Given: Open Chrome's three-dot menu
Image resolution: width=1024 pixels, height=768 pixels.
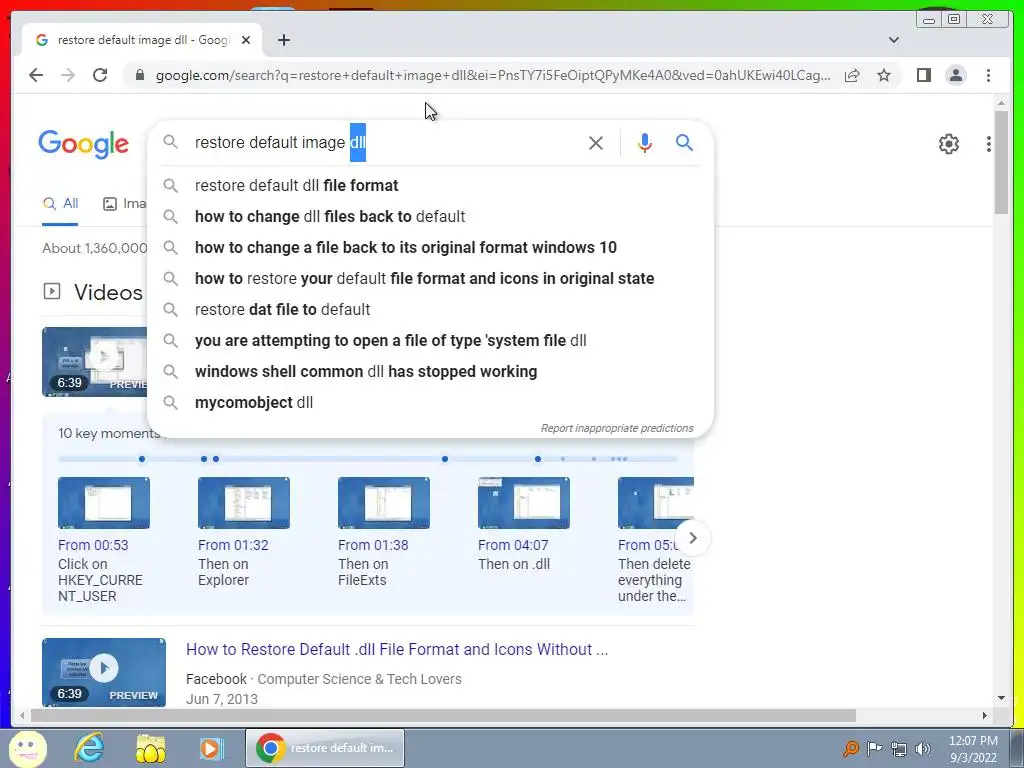Looking at the screenshot, I should click(988, 75).
